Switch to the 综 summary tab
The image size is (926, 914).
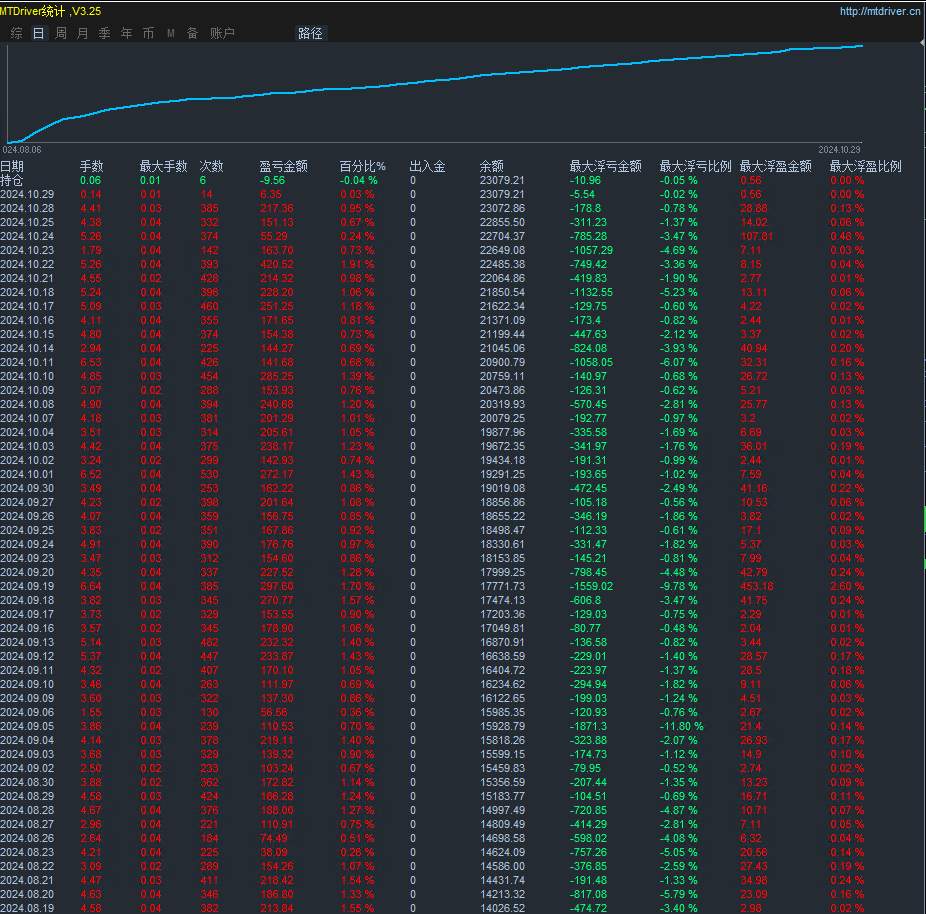click(x=17, y=33)
